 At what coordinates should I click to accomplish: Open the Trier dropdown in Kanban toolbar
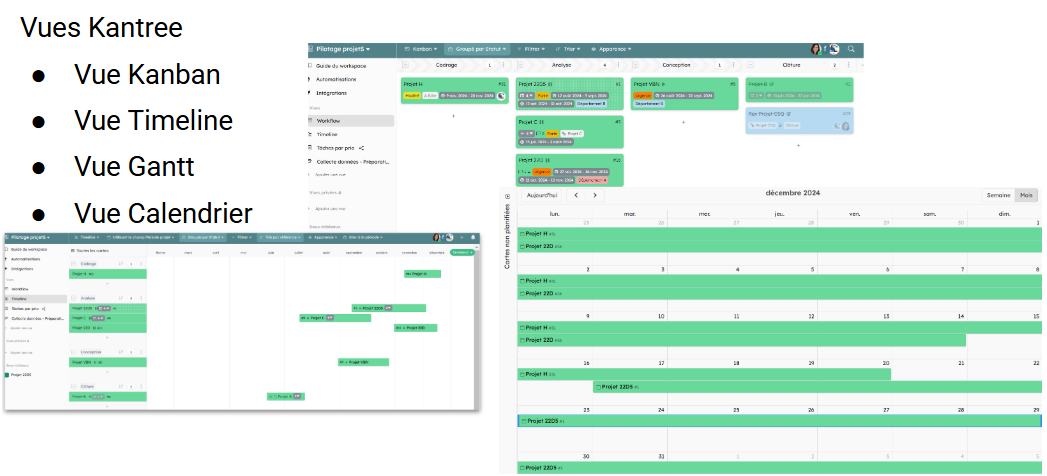coord(568,49)
